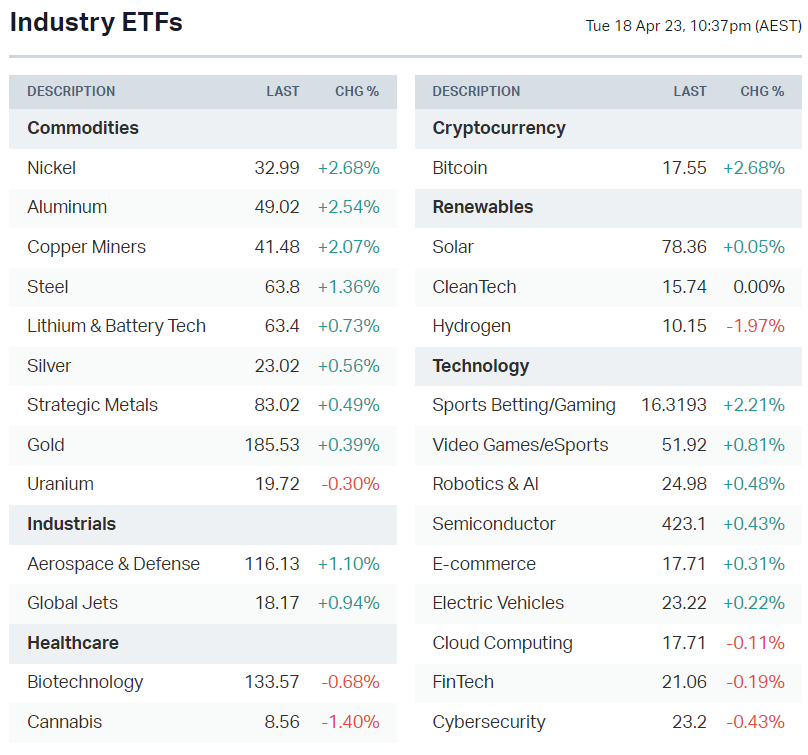
Task: Click the Technology section heading
Action: coord(481,366)
